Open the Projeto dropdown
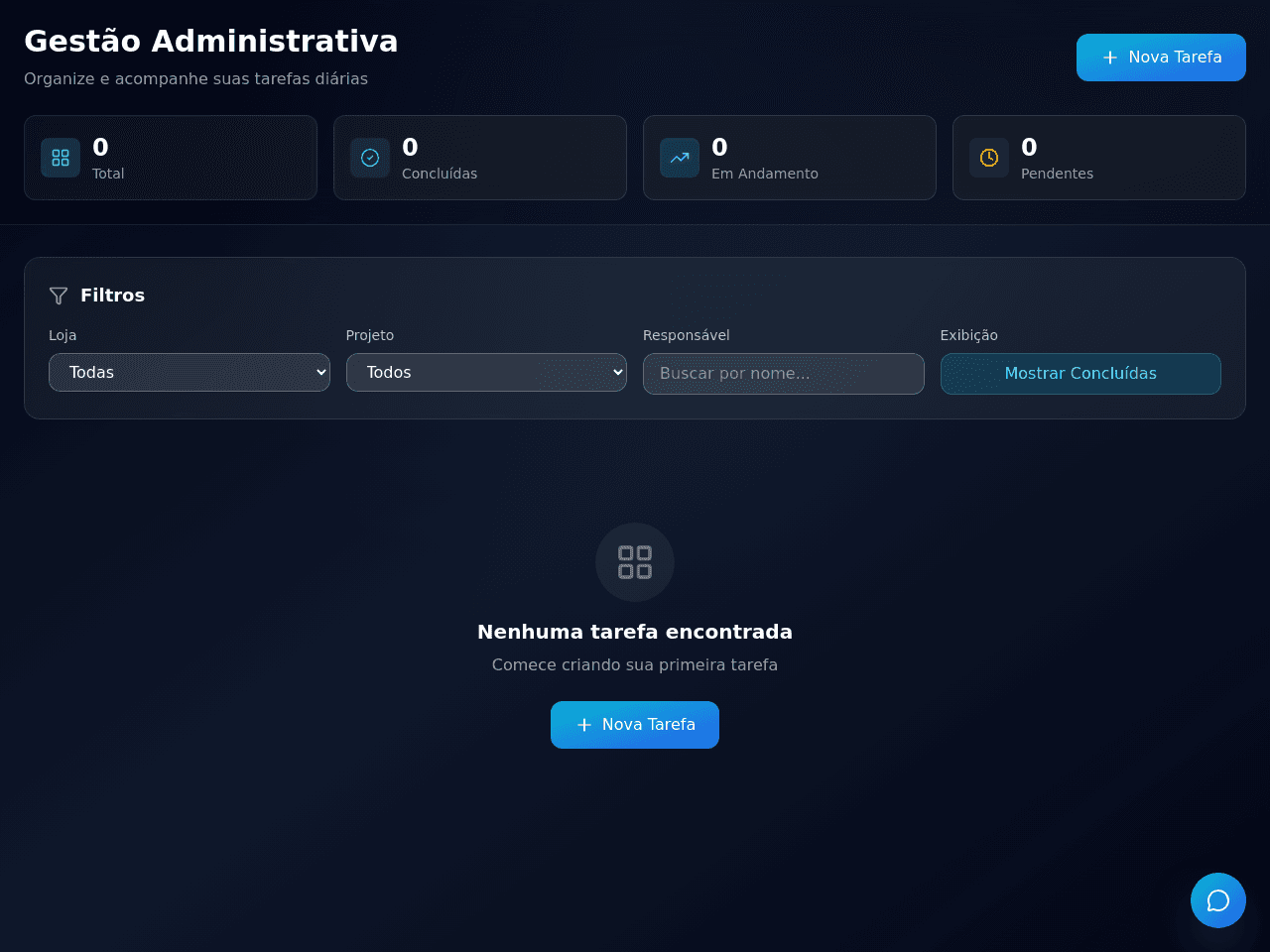Viewport: 1270px width, 952px height. coord(486,373)
